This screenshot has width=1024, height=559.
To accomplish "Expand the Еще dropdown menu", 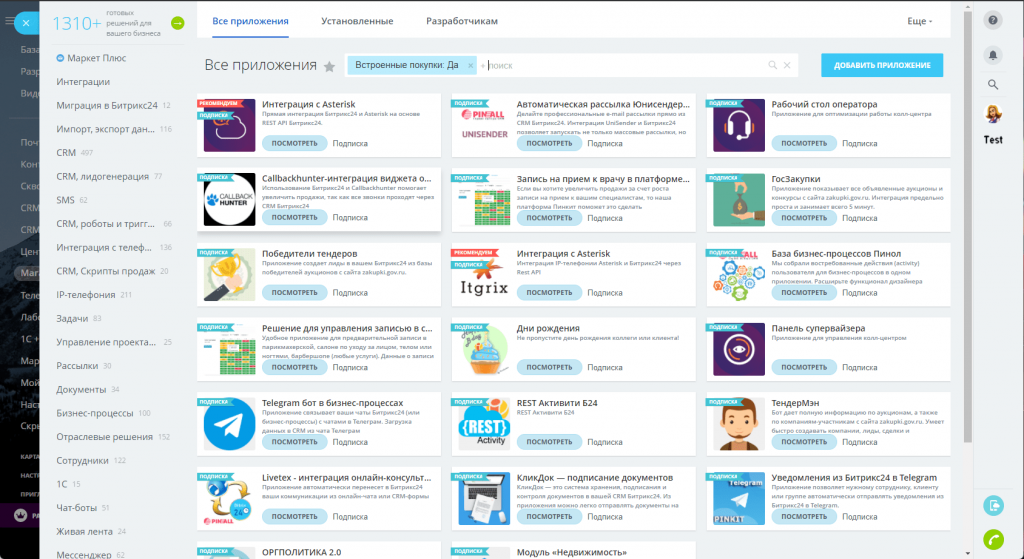I will (920, 21).
